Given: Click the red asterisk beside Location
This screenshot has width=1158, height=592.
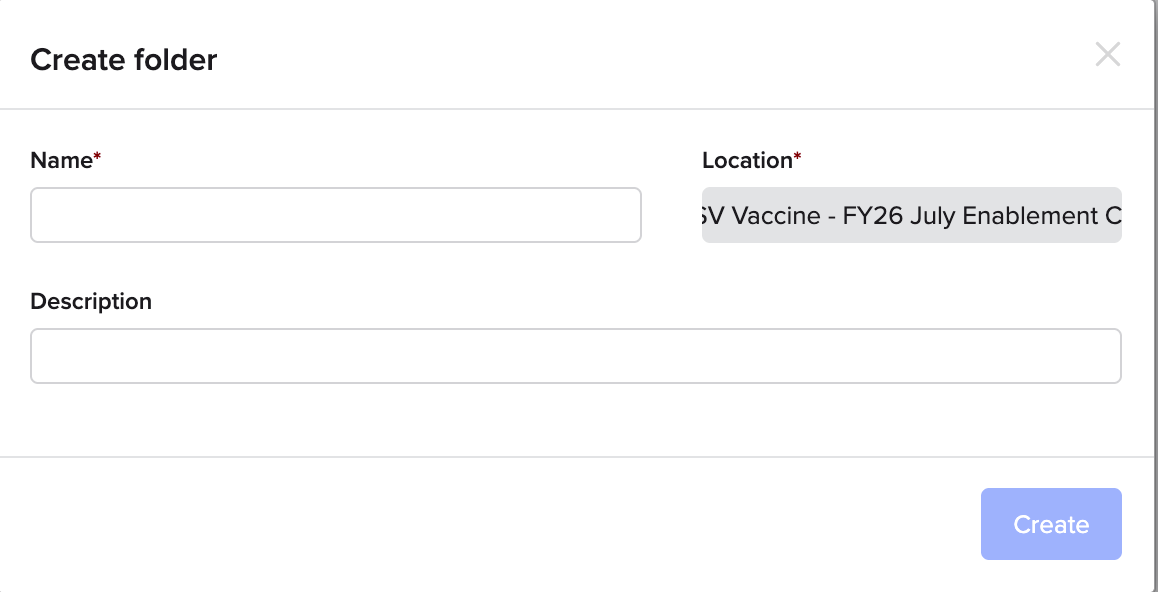Looking at the screenshot, I should [797, 158].
